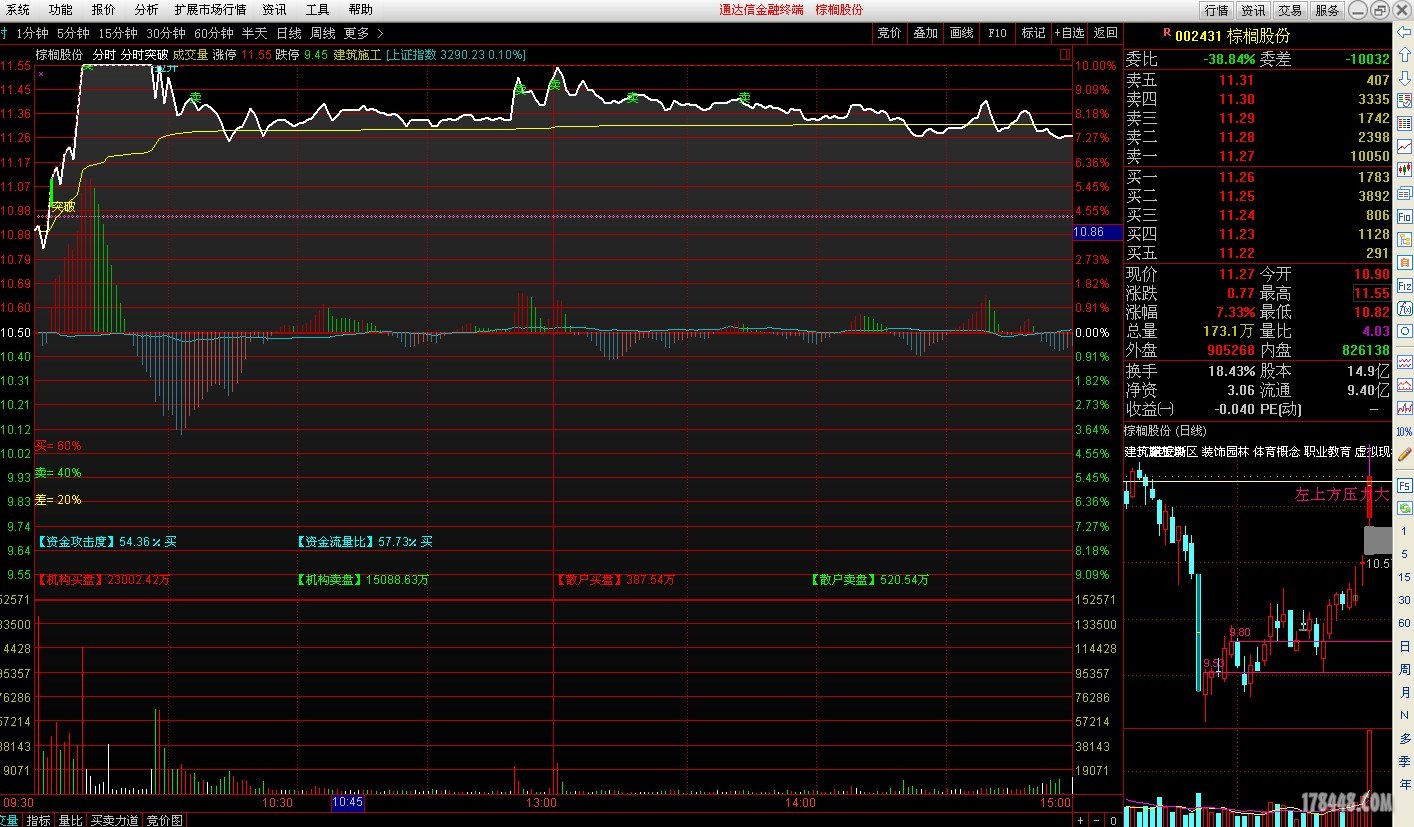
Task: Click the 画线 draw line button
Action: click(961, 33)
